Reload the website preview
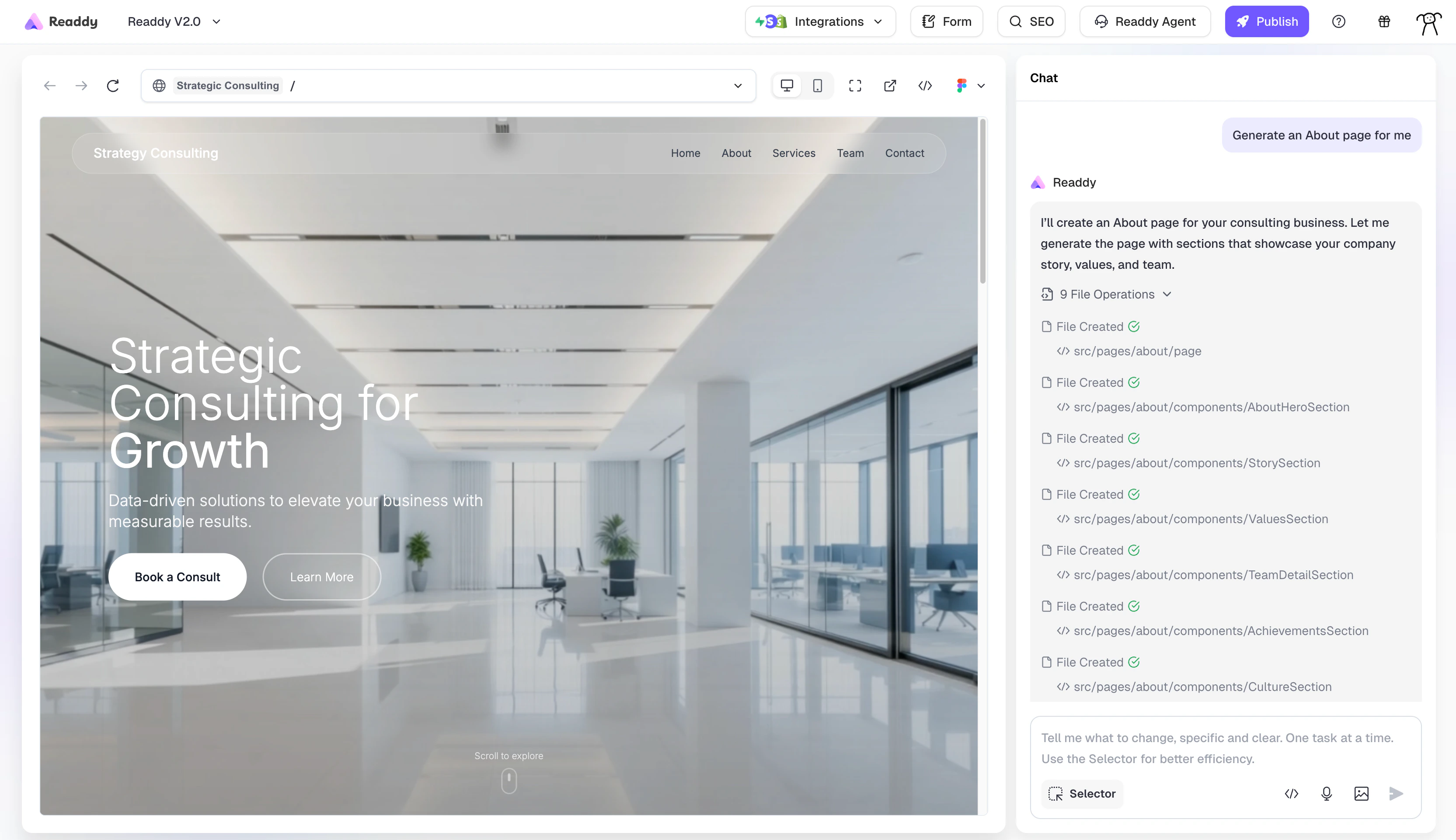Viewport: 1456px width, 840px height. tap(113, 85)
